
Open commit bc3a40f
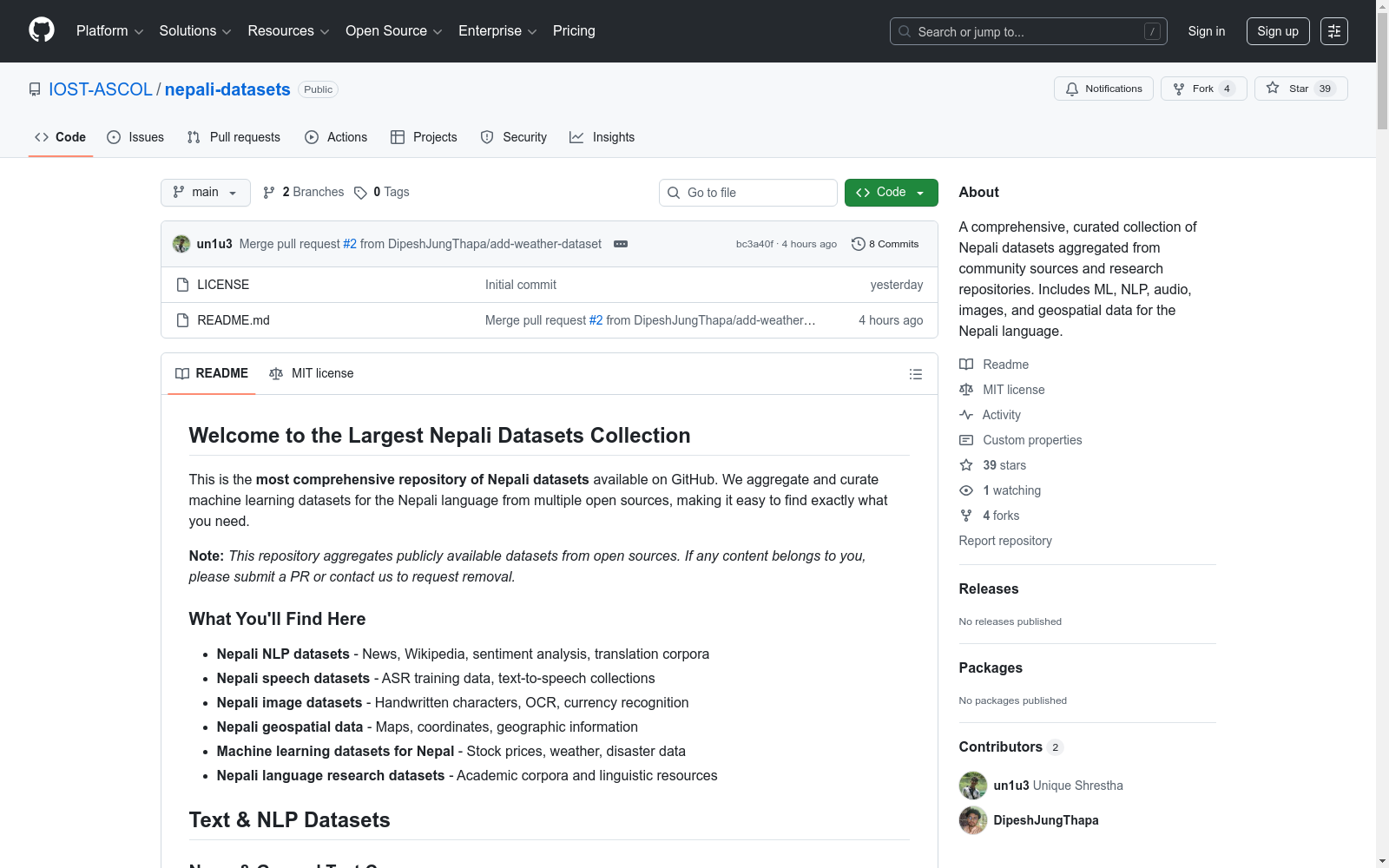click(754, 244)
